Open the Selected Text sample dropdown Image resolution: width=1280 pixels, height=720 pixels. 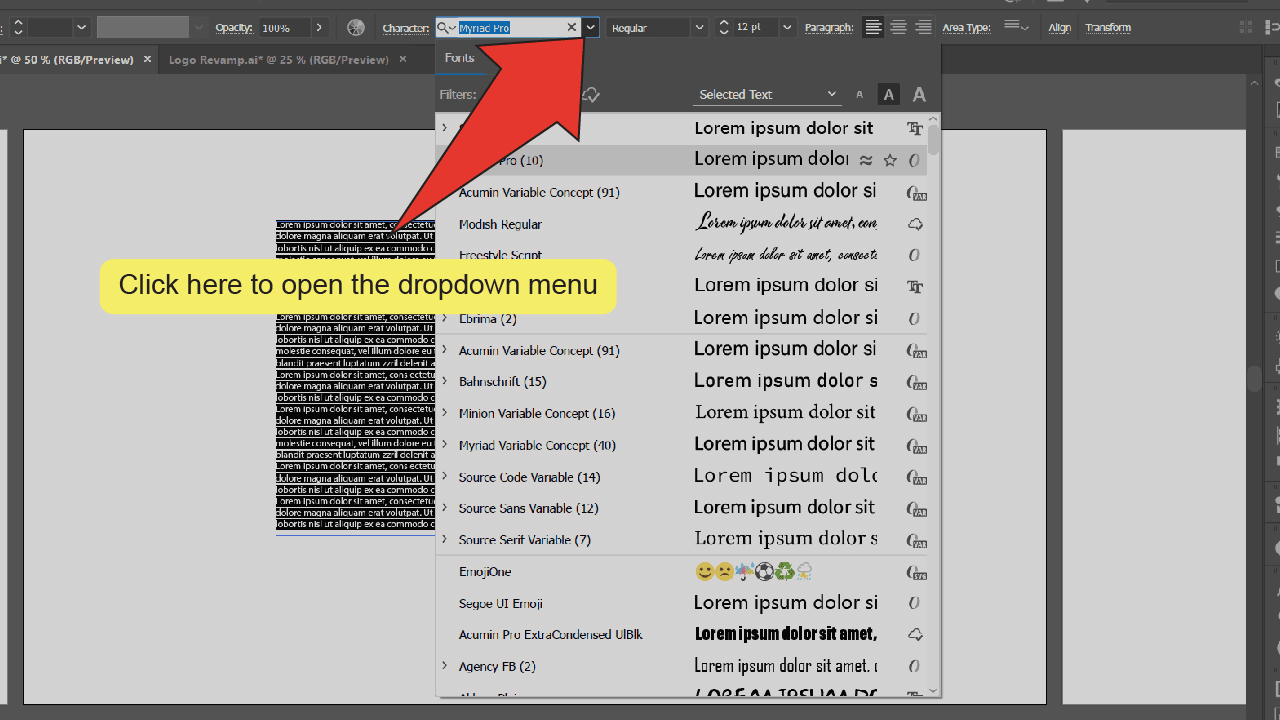point(768,95)
